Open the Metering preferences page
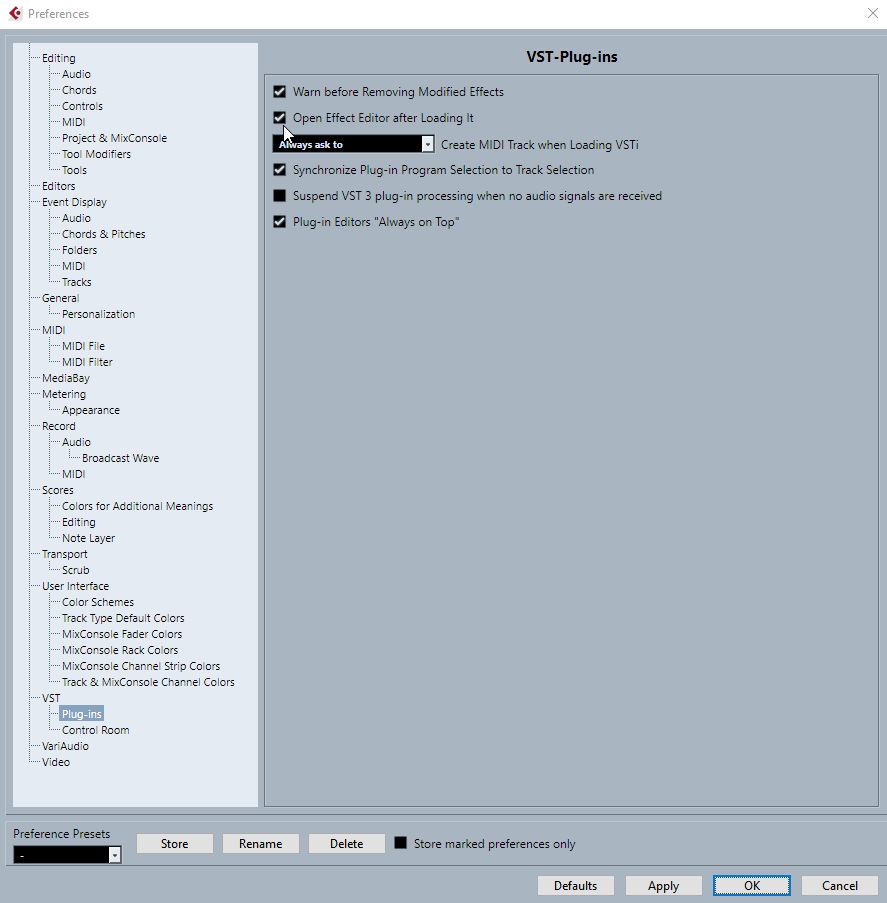The height and width of the screenshot is (903, 887). pyautogui.click(x=64, y=394)
